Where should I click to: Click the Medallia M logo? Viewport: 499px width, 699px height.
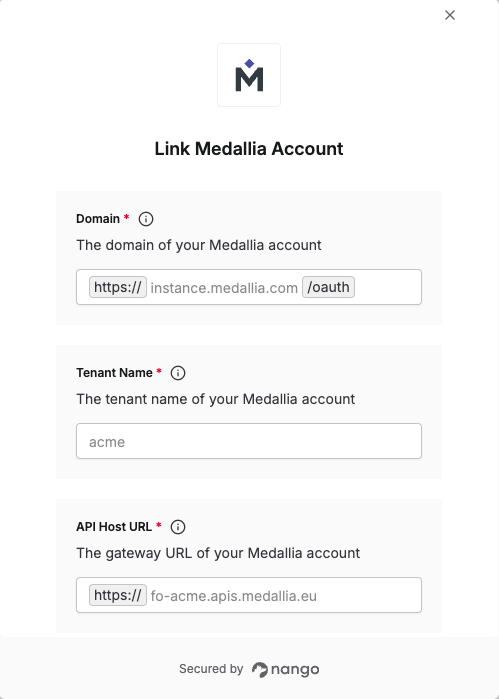tap(249, 75)
